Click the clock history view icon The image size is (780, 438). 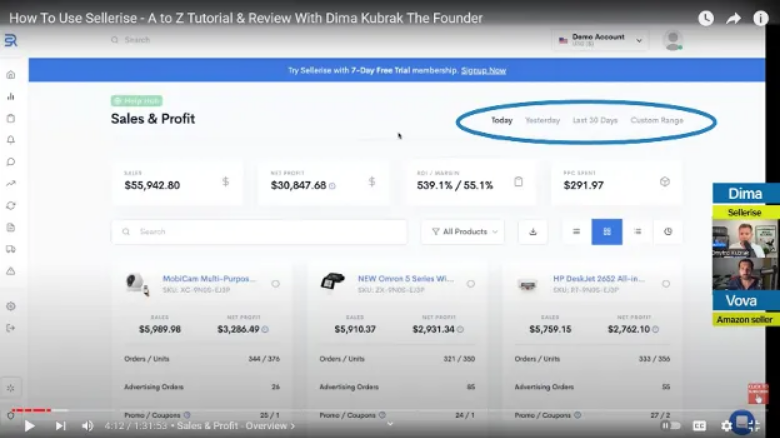(x=668, y=231)
